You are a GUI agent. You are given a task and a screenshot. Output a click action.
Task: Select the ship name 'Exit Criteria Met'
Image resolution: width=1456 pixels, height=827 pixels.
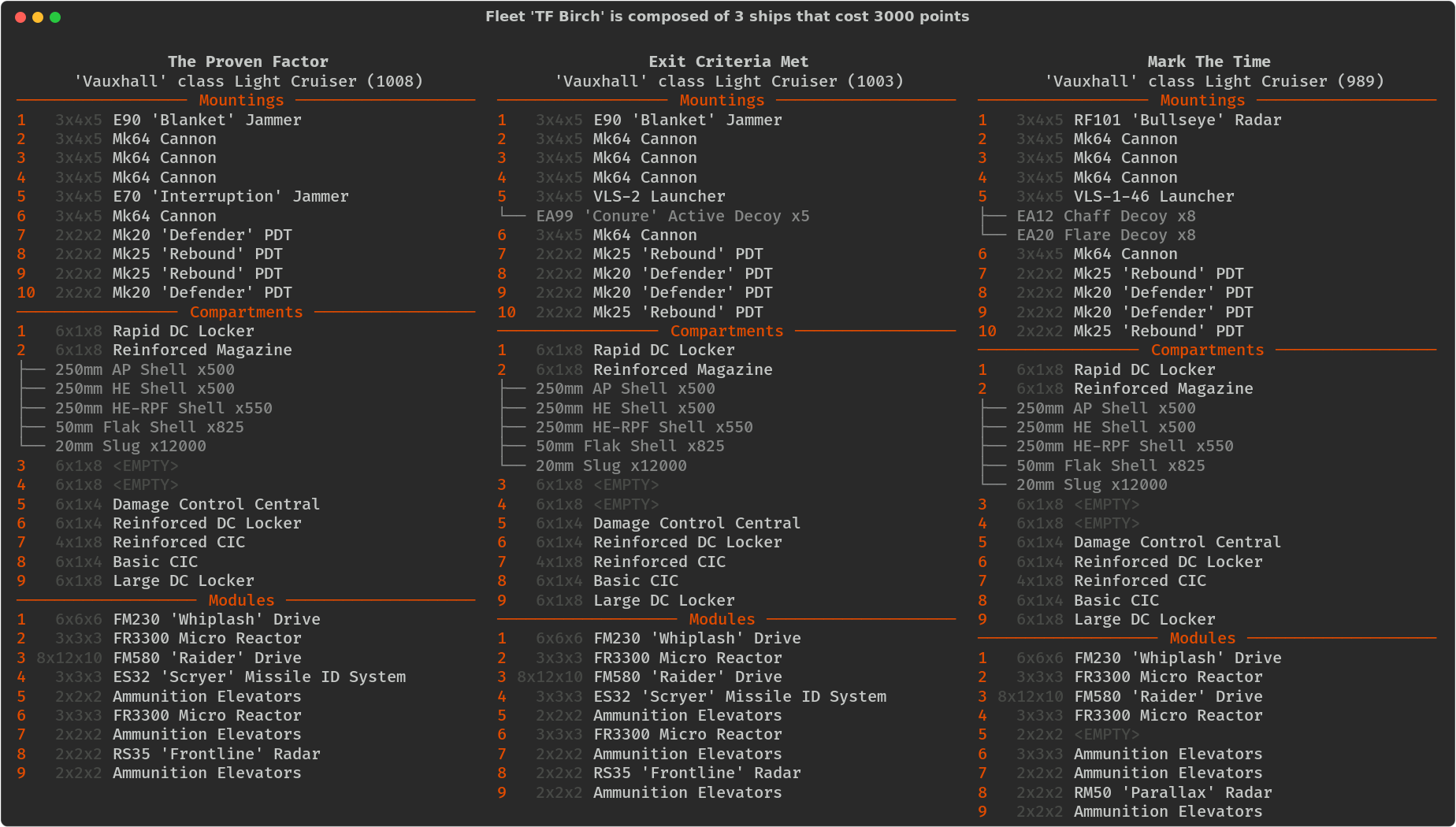(728, 61)
